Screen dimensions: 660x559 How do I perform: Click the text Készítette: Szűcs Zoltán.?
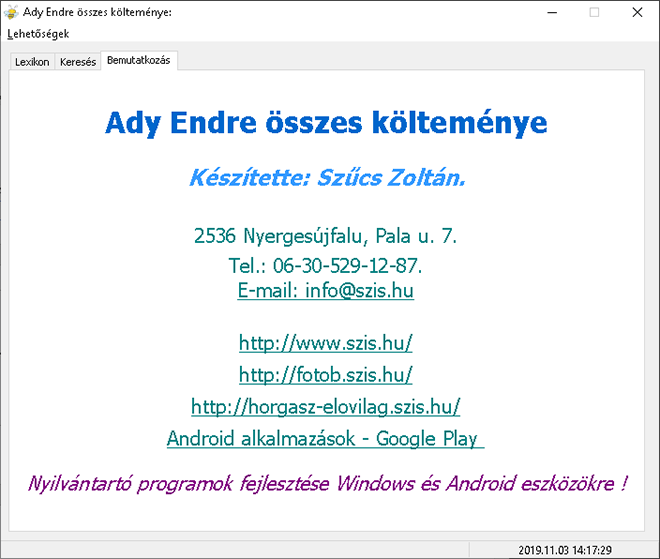point(327,177)
